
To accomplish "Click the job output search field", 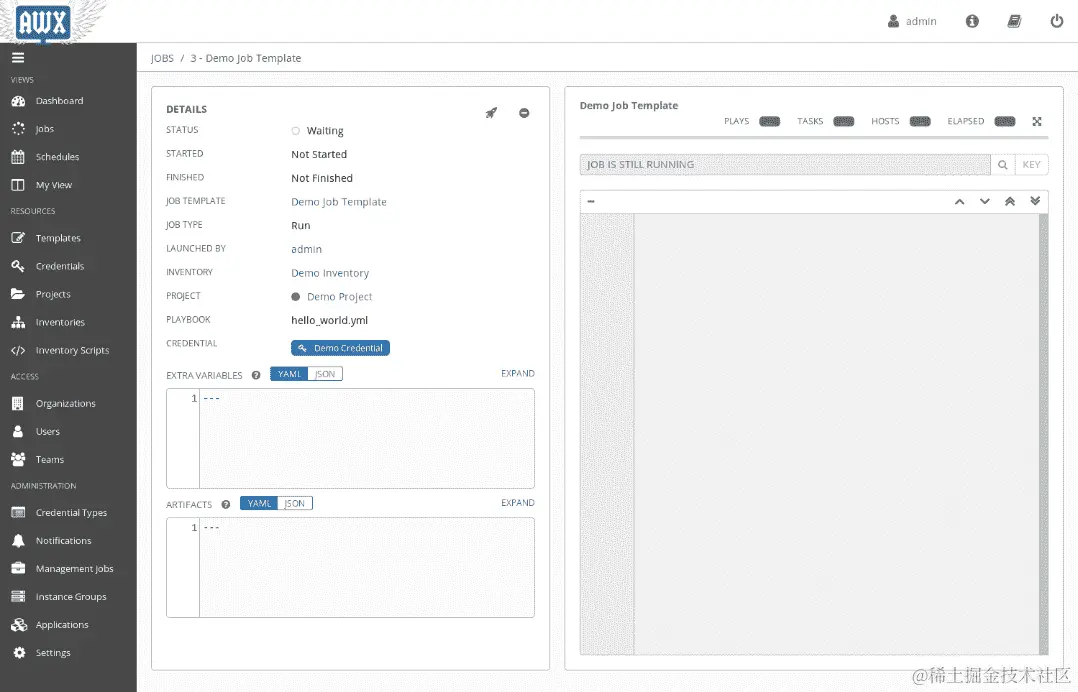I will pyautogui.click(x=784, y=165).
